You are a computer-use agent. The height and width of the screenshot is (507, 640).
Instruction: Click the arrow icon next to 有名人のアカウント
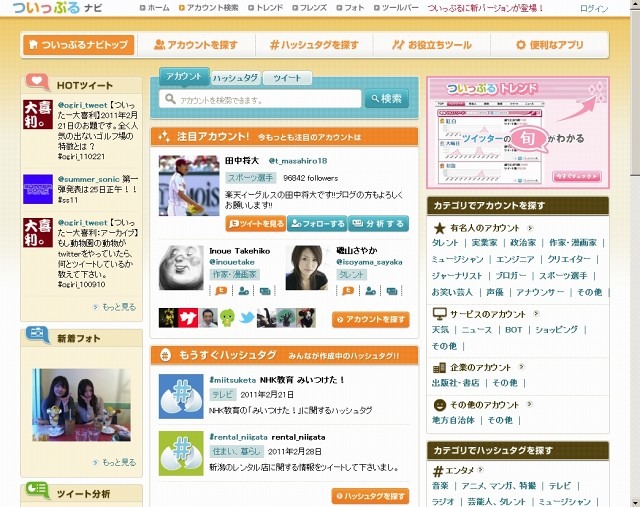[530, 228]
